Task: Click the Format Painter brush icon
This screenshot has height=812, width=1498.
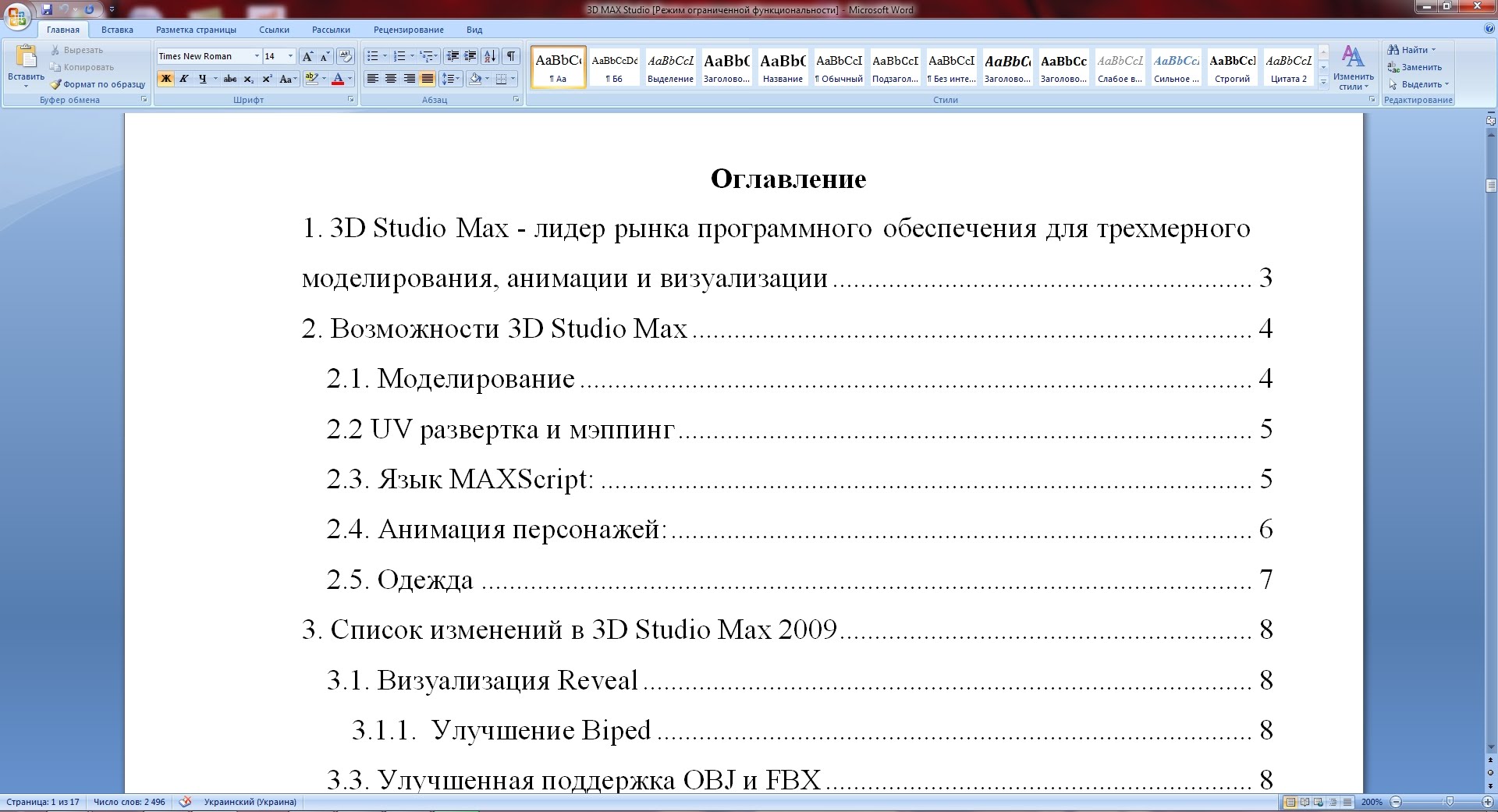Action: [x=55, y=84]
